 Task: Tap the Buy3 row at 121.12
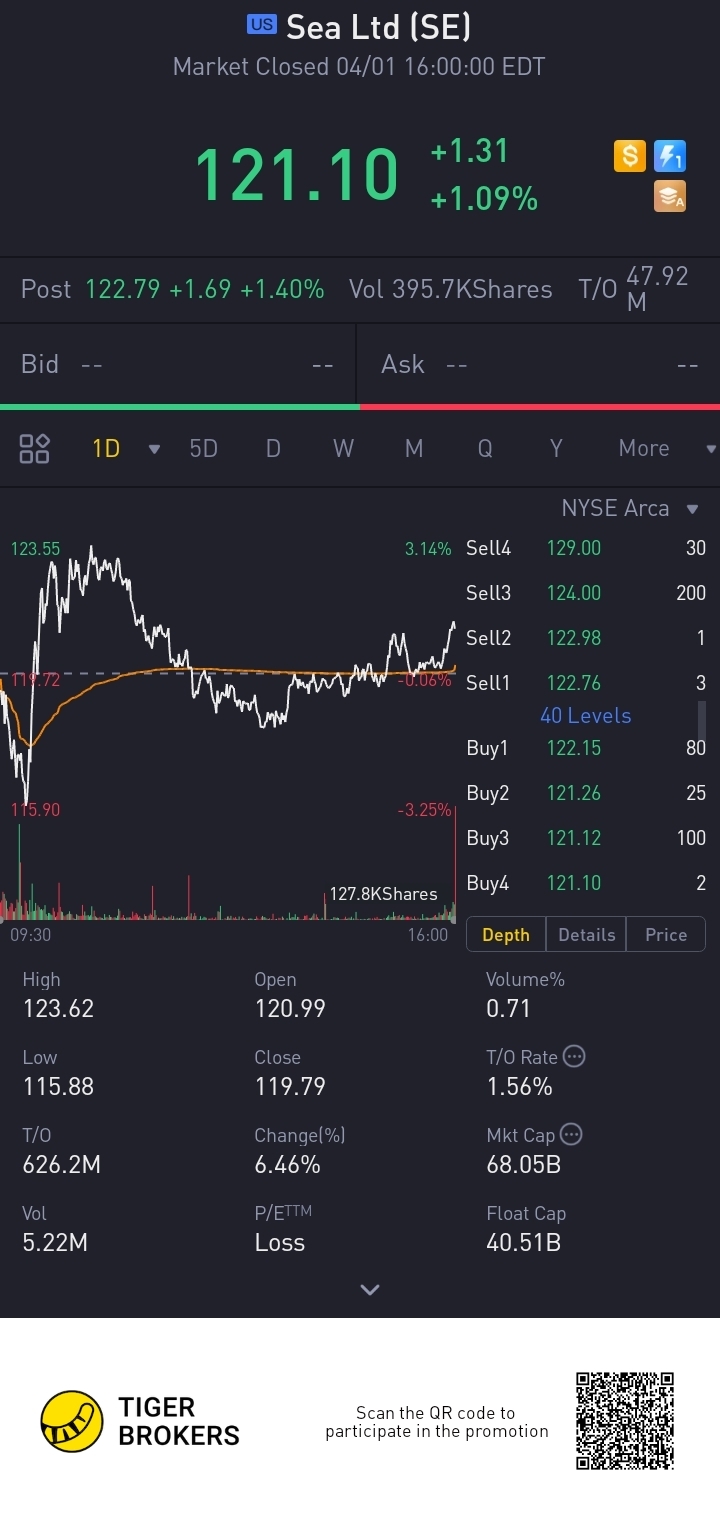[586, 838]
